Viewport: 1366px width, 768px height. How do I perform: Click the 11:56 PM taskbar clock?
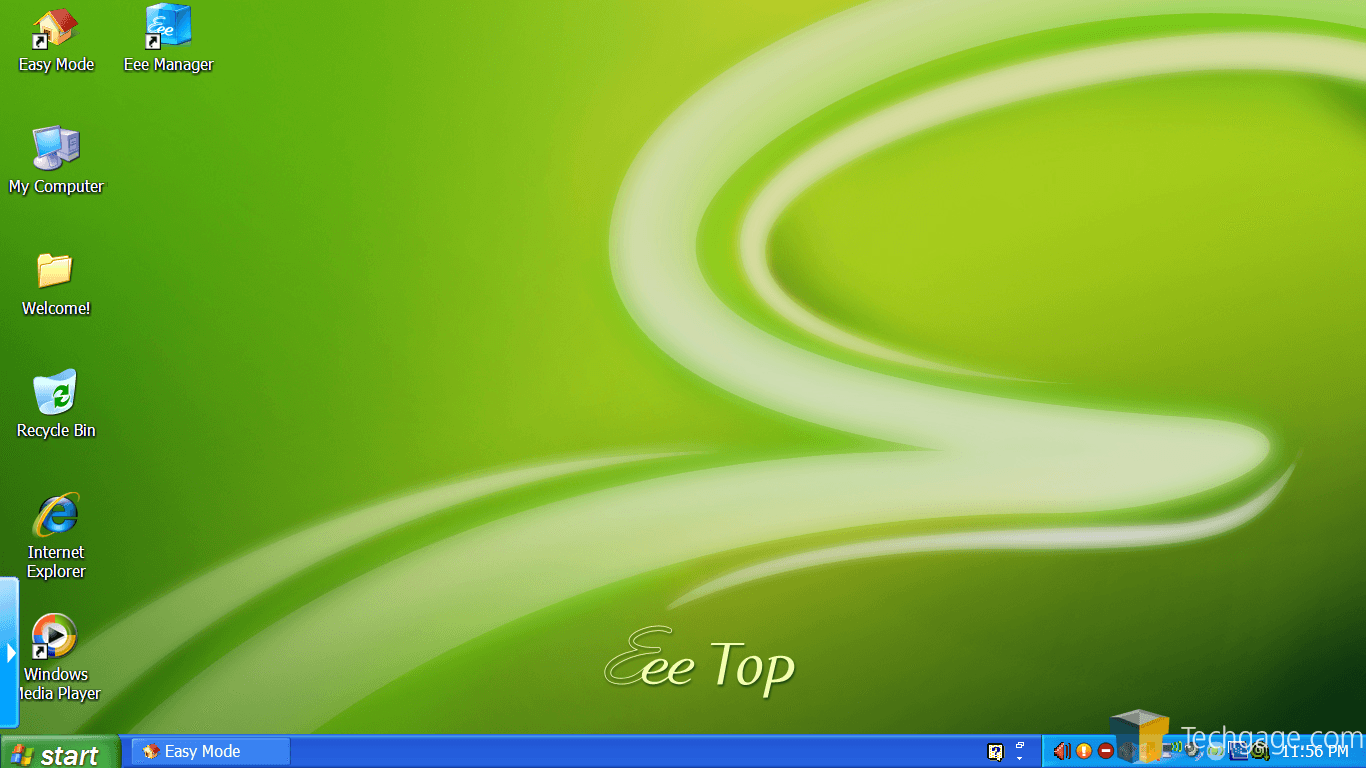(x=1316, y=751)
